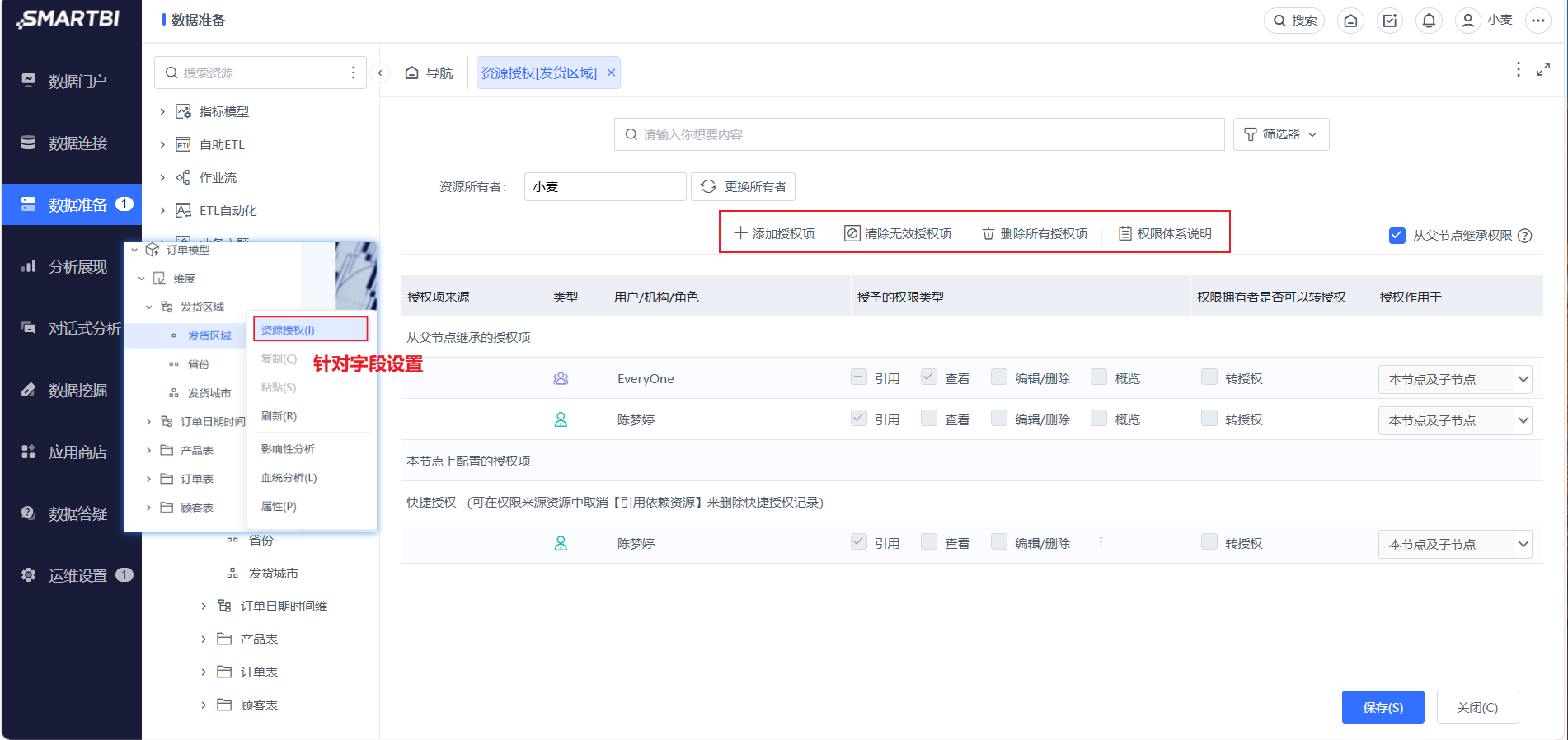Click the 资源所有者 field showing 小麦

point(605,186)
